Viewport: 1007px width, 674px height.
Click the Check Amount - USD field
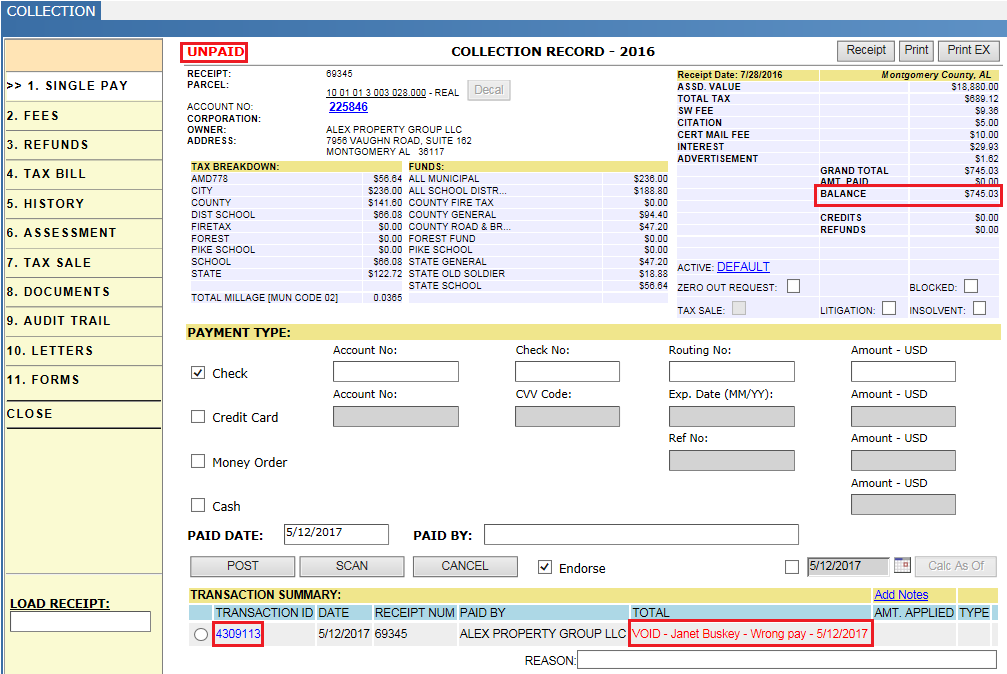pyautogui.click(x=903, y=371)
